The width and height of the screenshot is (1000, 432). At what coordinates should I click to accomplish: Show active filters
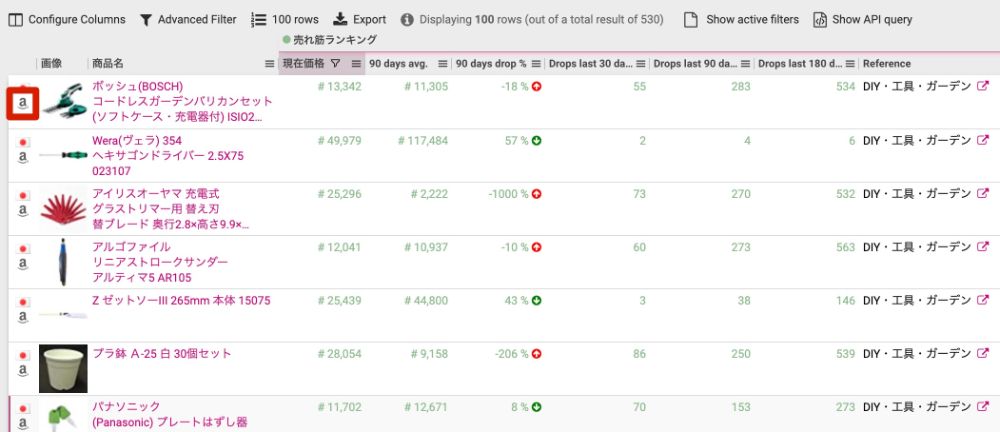pyautogui.click(x=741, y=20)
